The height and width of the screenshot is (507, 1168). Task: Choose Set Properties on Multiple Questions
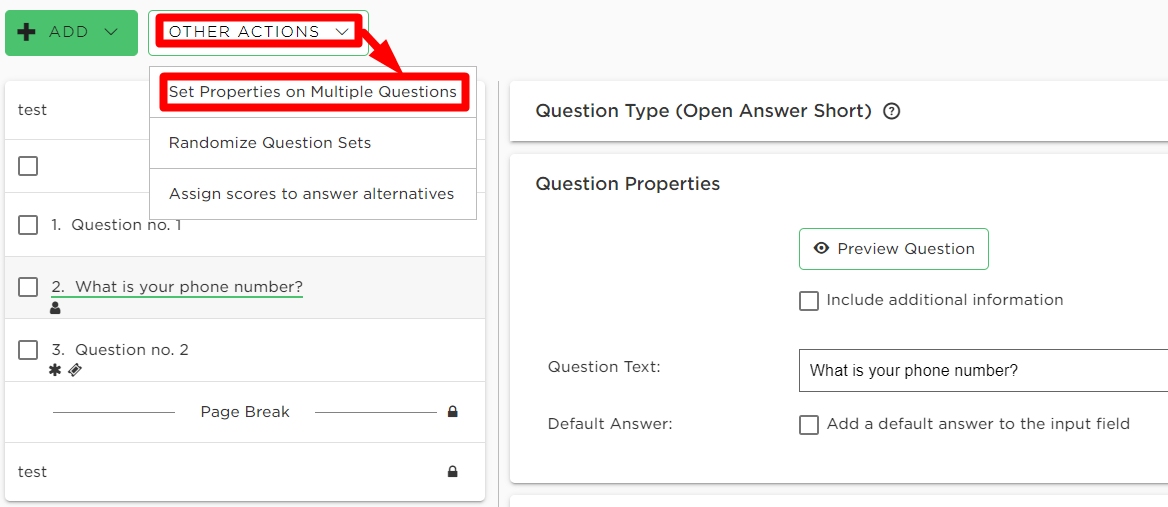point(313,92)
